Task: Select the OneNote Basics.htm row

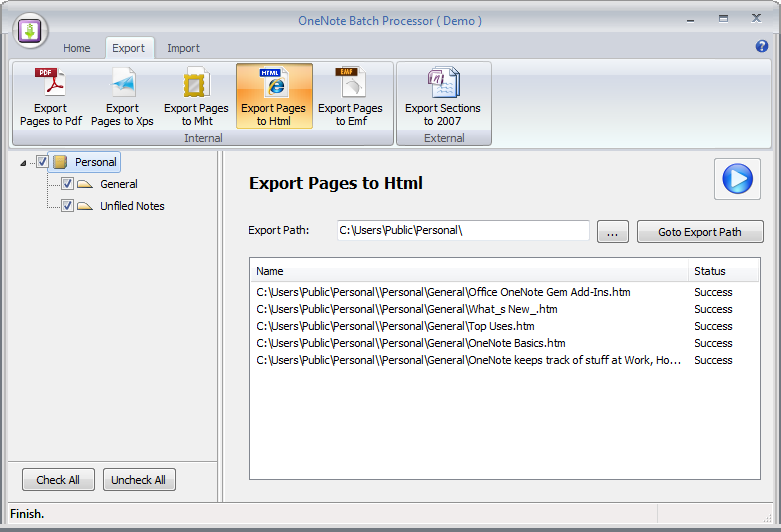Action: 505,343
